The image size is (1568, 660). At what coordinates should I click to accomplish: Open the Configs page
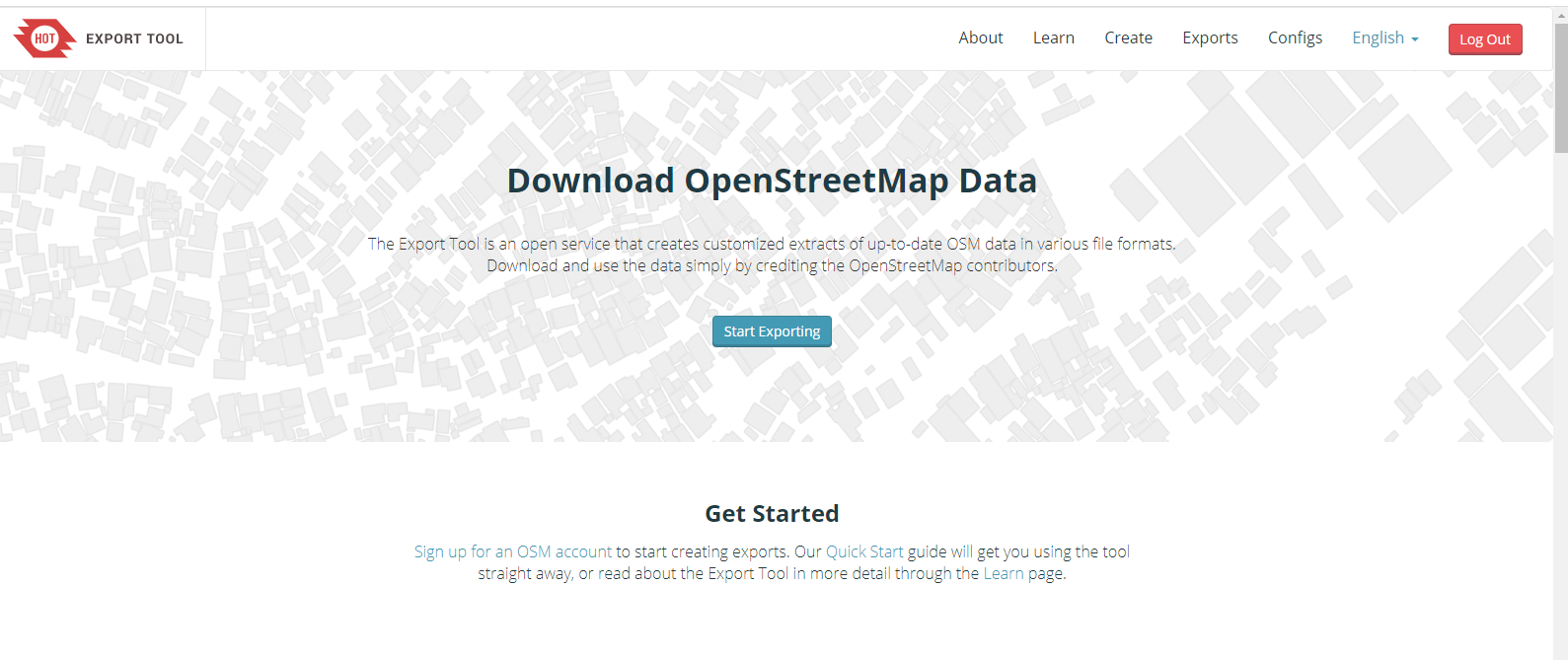click(x=1295, y=37)
